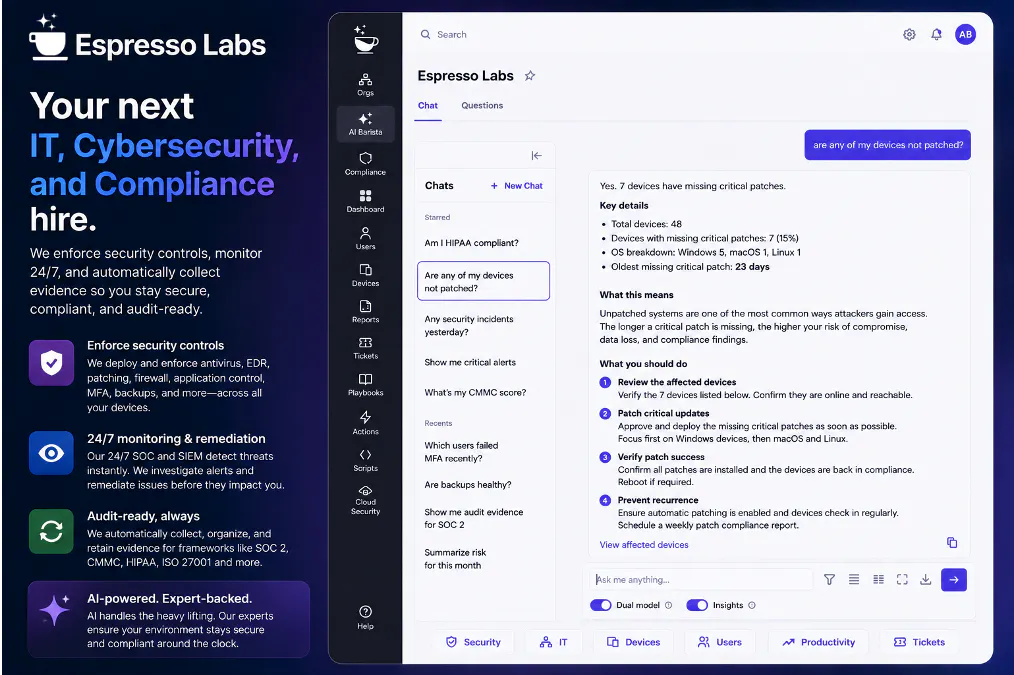Click the coffee cup logo in sidebar
Screen dimensions: 1014x675
[x=366, y=39]
